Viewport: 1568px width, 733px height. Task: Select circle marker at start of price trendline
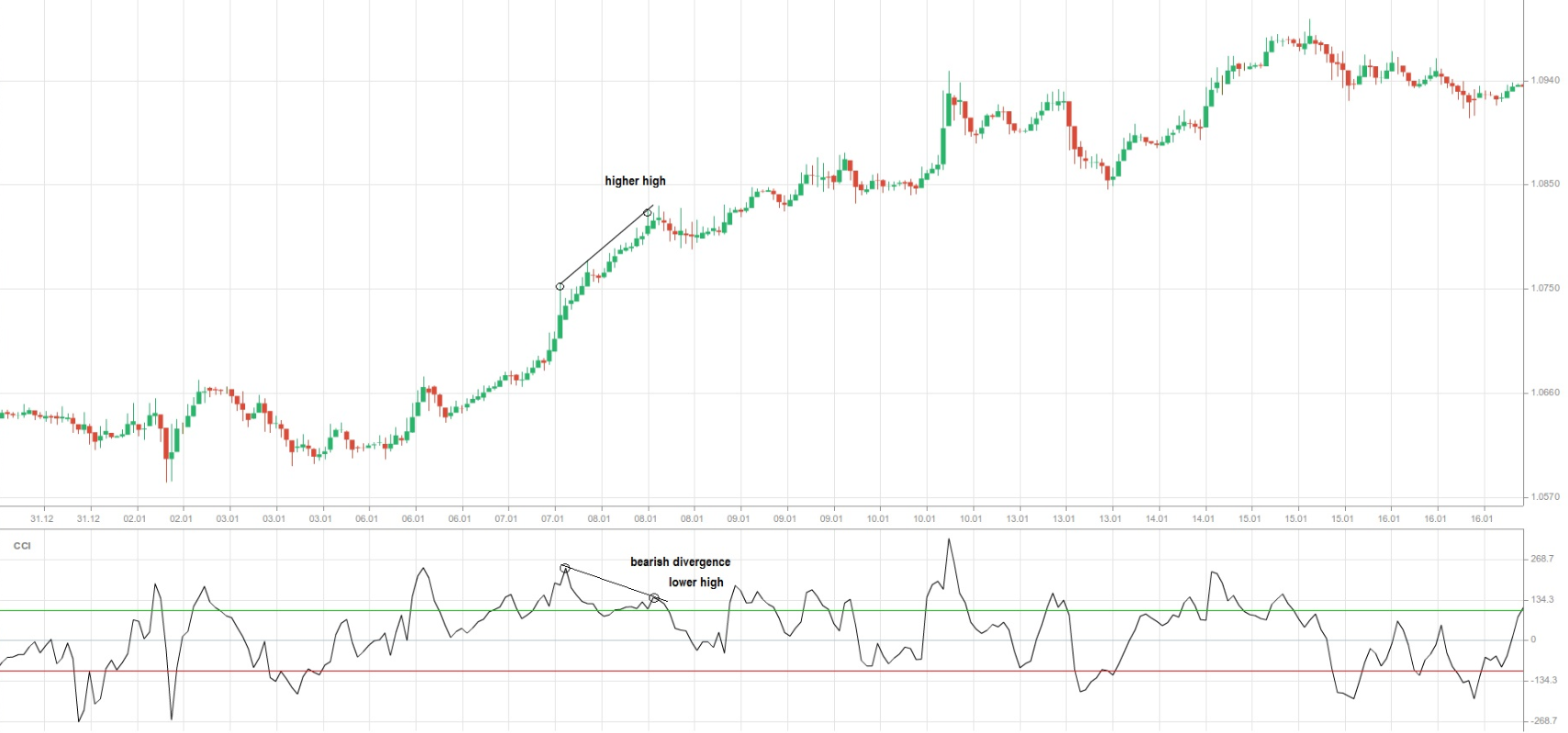pyautogui.click(x=560, y=287)
